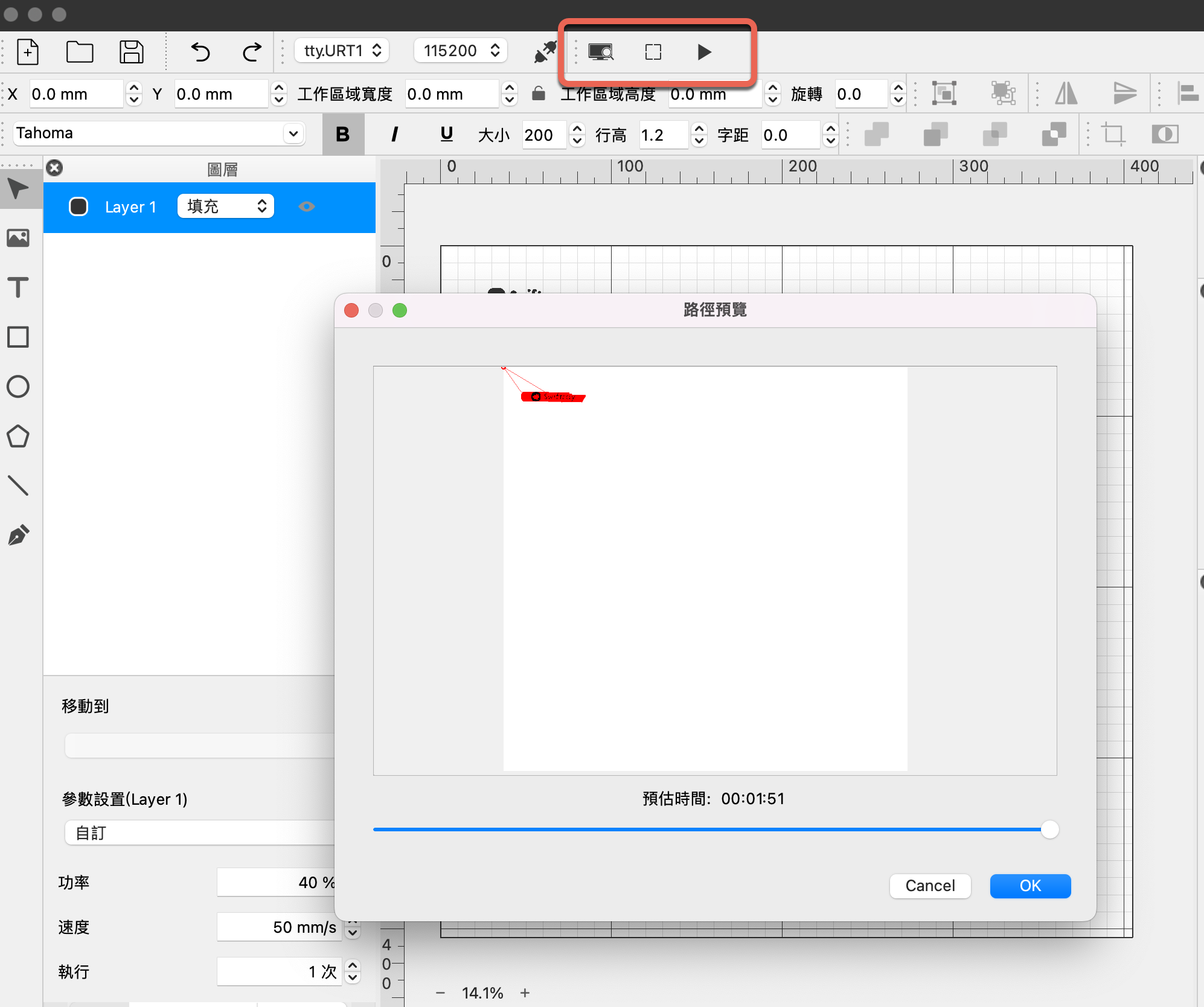
Task: Toggle the aspect ratio lock
Action: 539,94
